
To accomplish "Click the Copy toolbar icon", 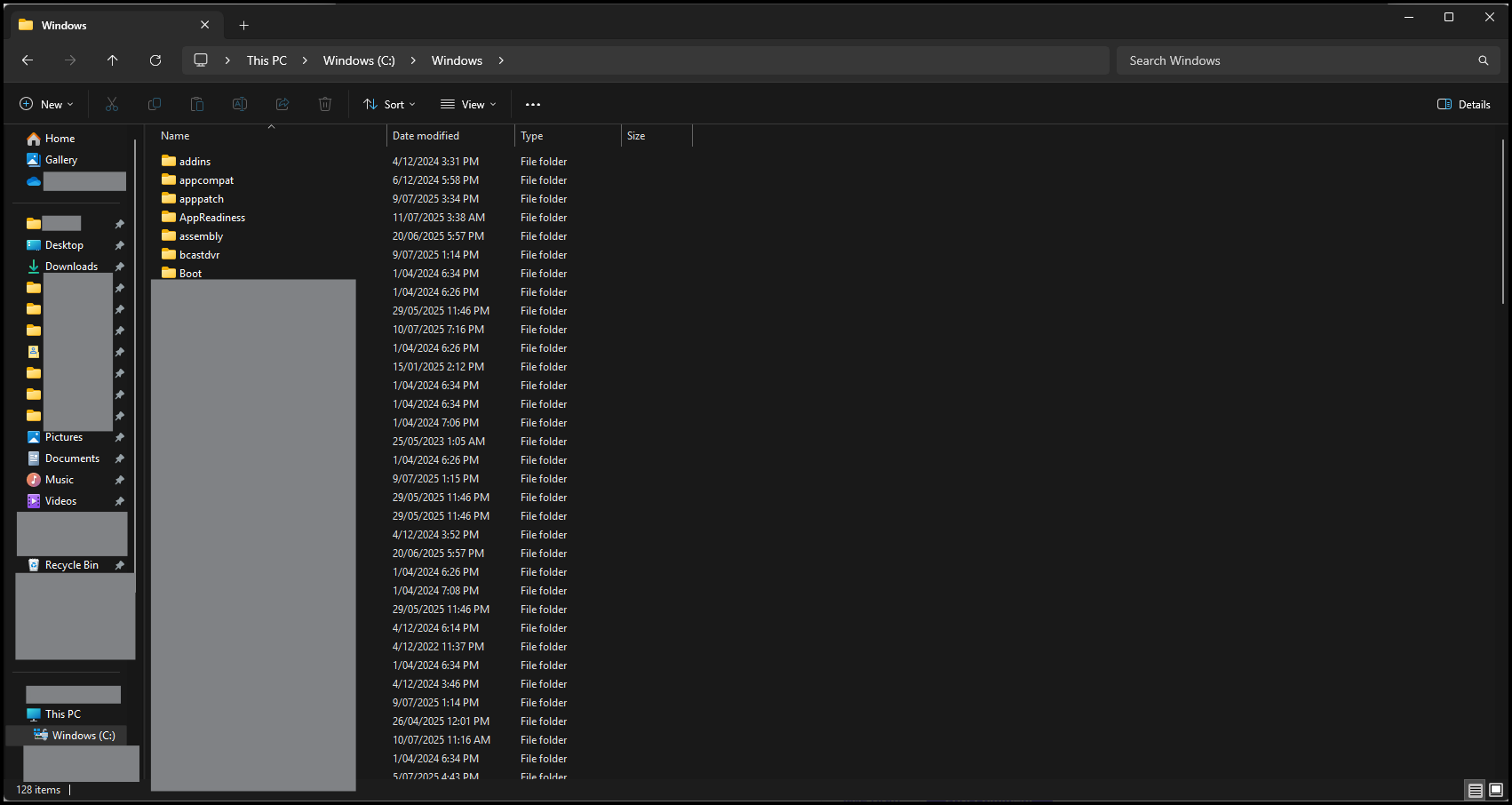I will [x=155, y=104].
